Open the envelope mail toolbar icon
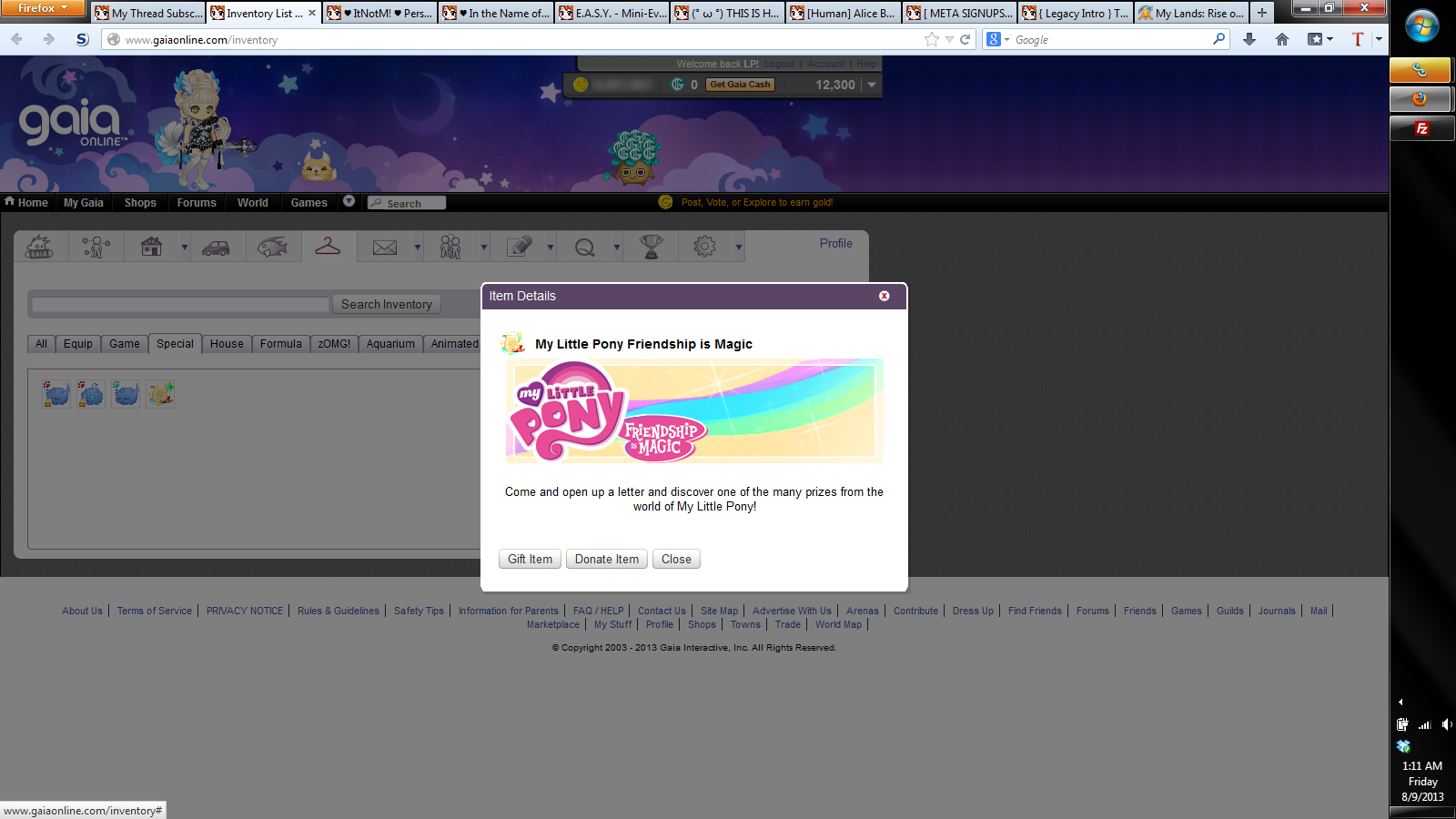This screenshot has width=1456, height=819. point(385,248)
